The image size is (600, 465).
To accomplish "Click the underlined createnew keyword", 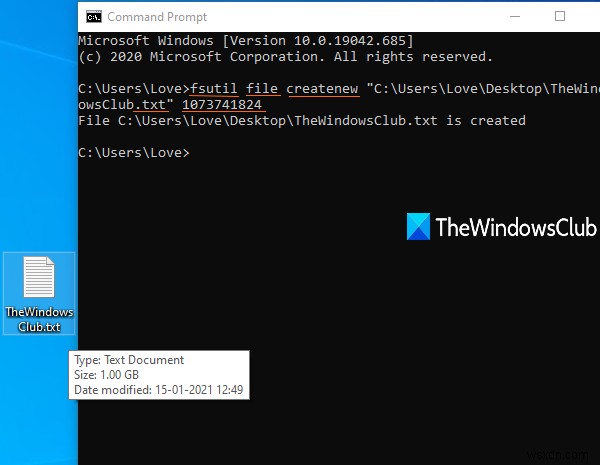I will click(322, 89).
